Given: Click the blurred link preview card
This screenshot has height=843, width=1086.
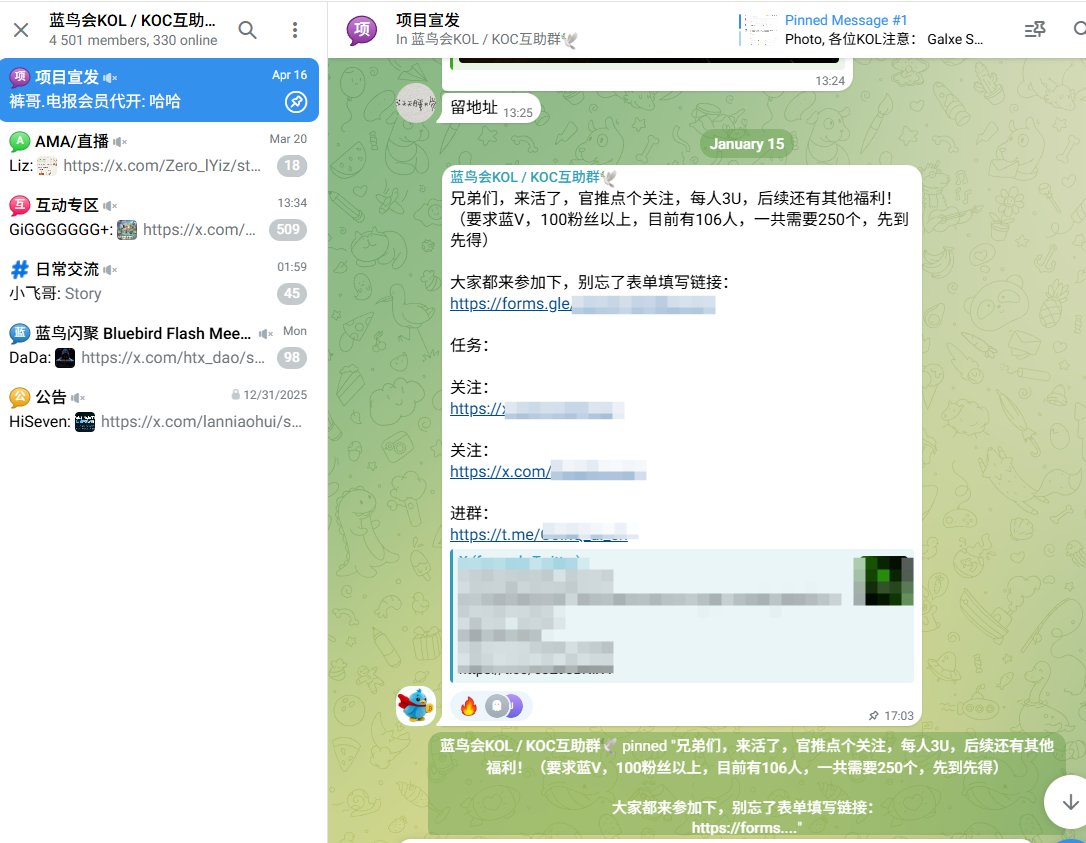Looking at the screenshot, I should tap(682, 616).
